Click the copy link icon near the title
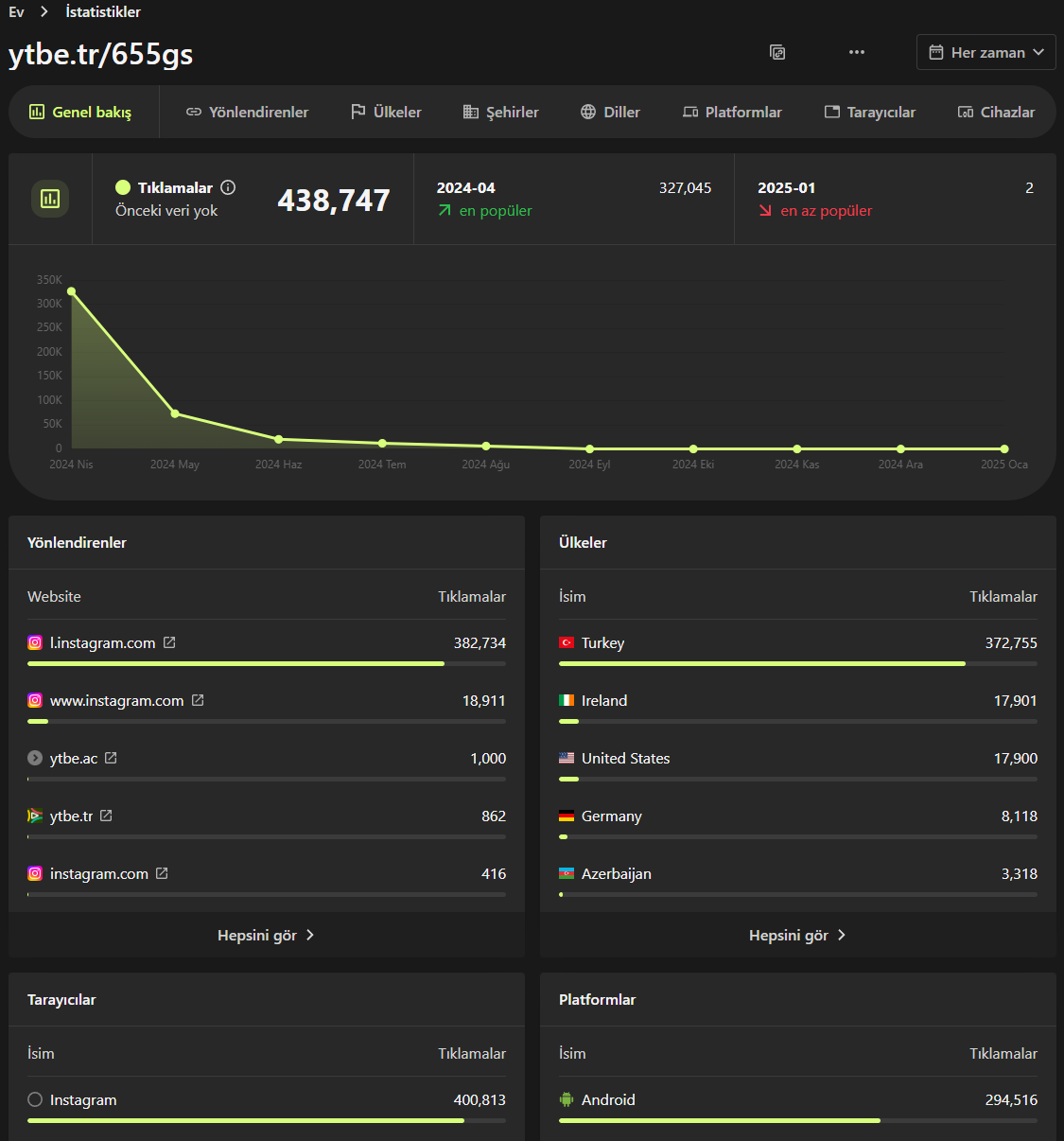Image resolution: width=1064 pixels, height=1141 pixels. coord(777,52)
